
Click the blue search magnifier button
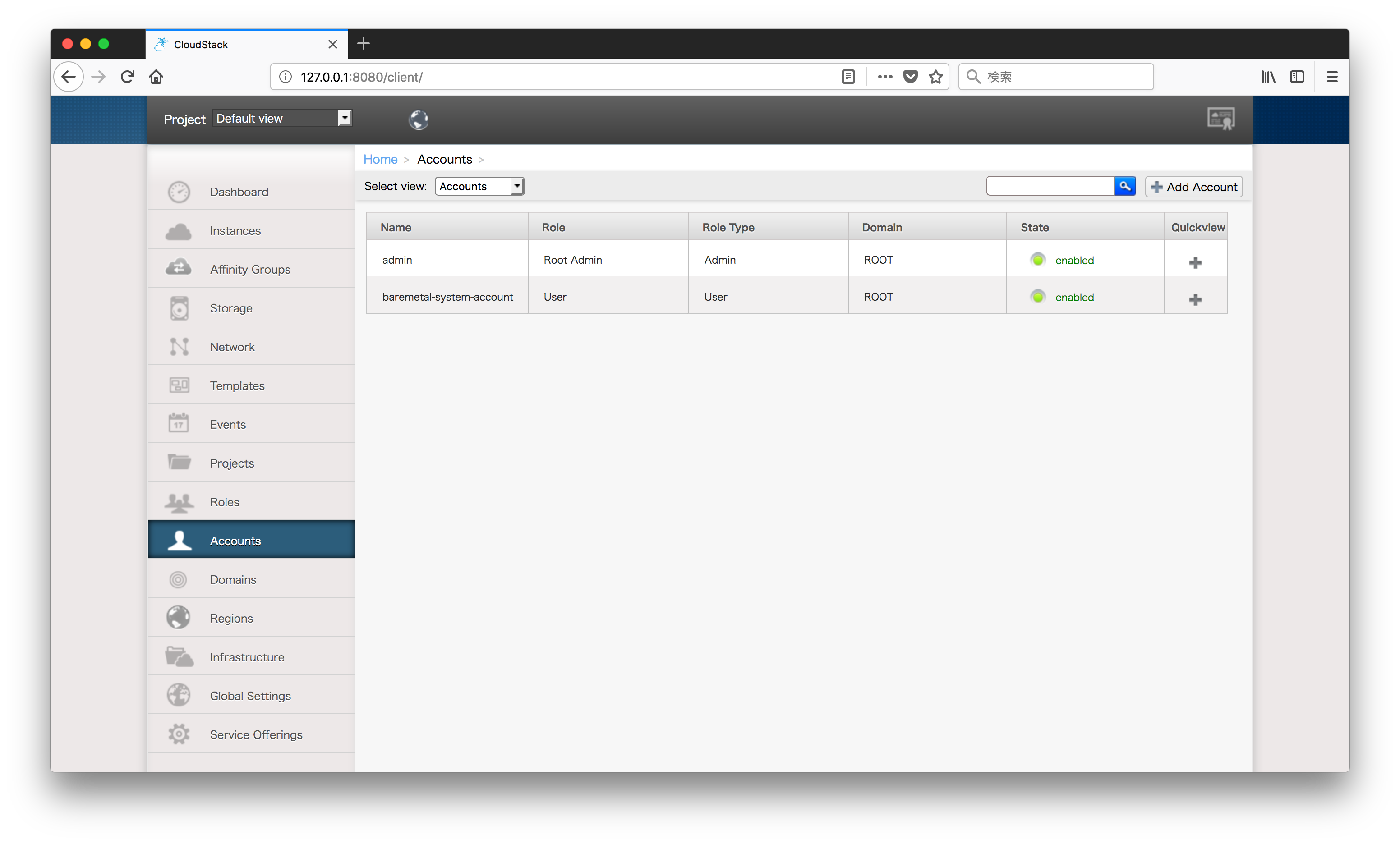point(1124,186)
